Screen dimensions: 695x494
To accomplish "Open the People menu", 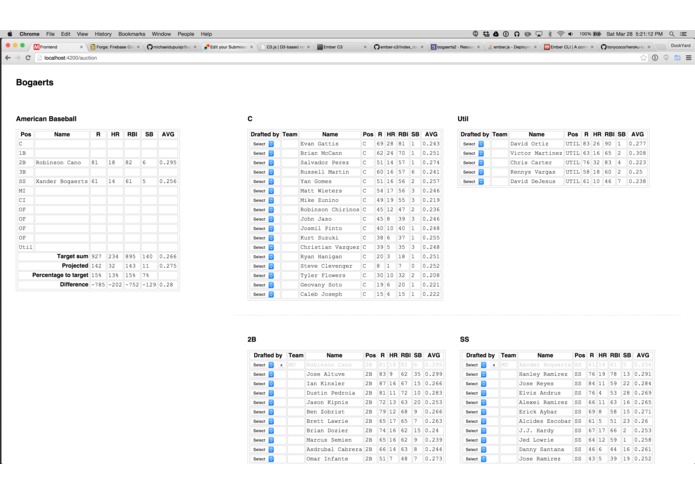I will point(186,34).
